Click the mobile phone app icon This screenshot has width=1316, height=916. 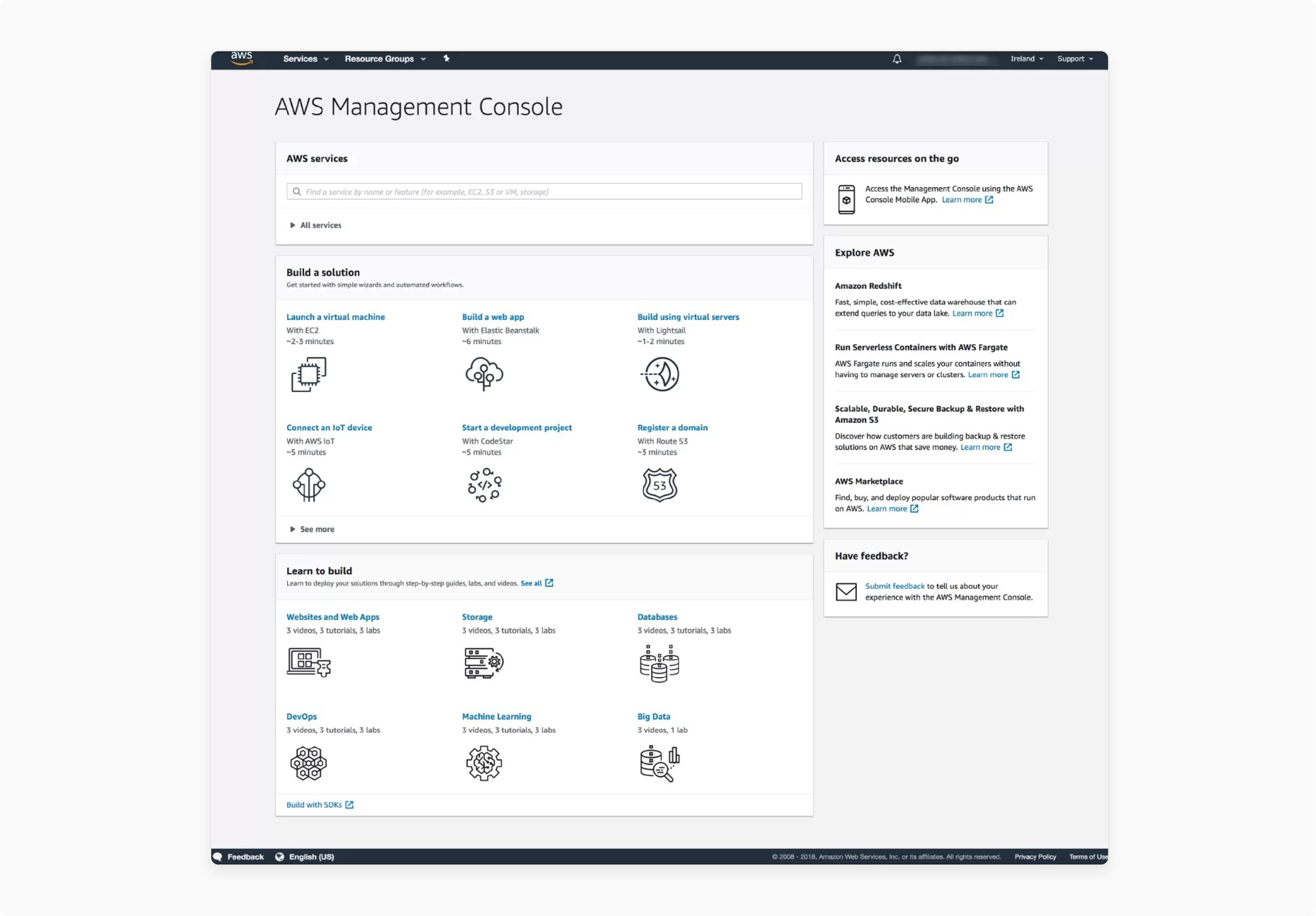pyautogui.click(x=847, y=199)
